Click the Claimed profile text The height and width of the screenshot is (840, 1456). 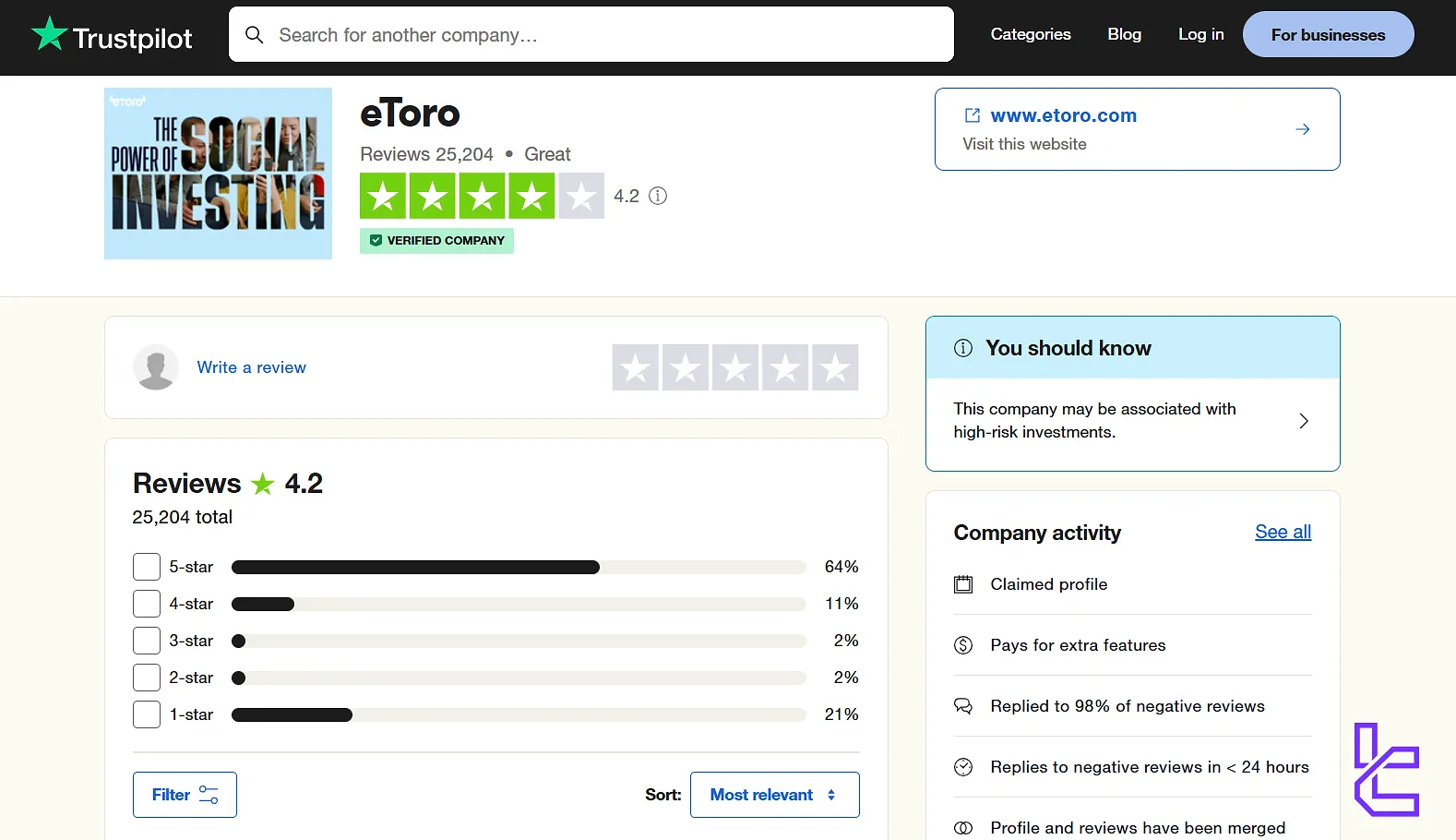1049,584
